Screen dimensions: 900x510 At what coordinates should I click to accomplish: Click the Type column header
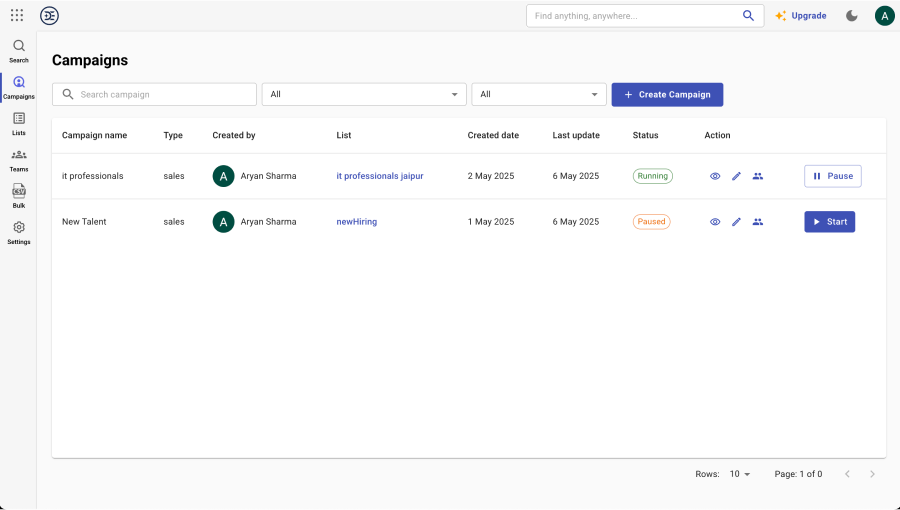click(x=173, y=135)
